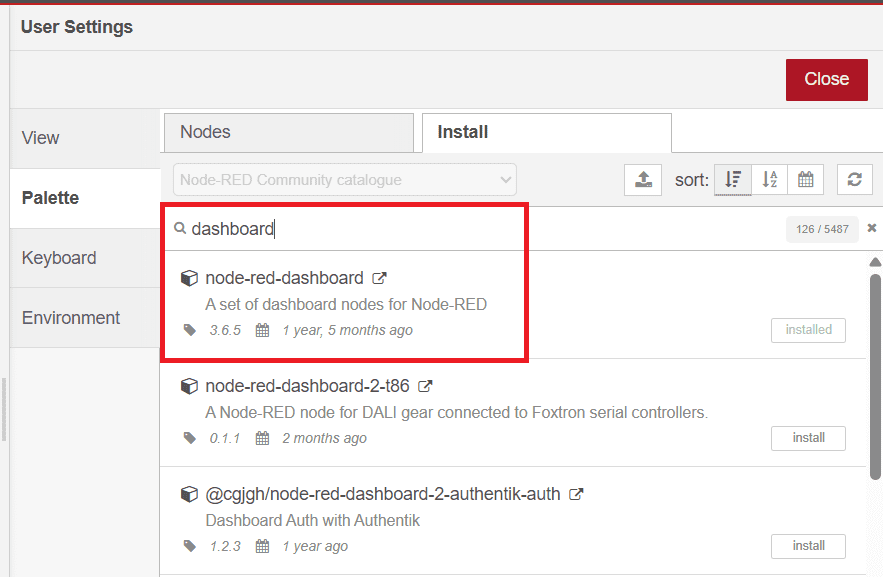Open the Environment settings section
Image resolution: width=883 pixels, height=577 pixels.
tap(71, 317)
